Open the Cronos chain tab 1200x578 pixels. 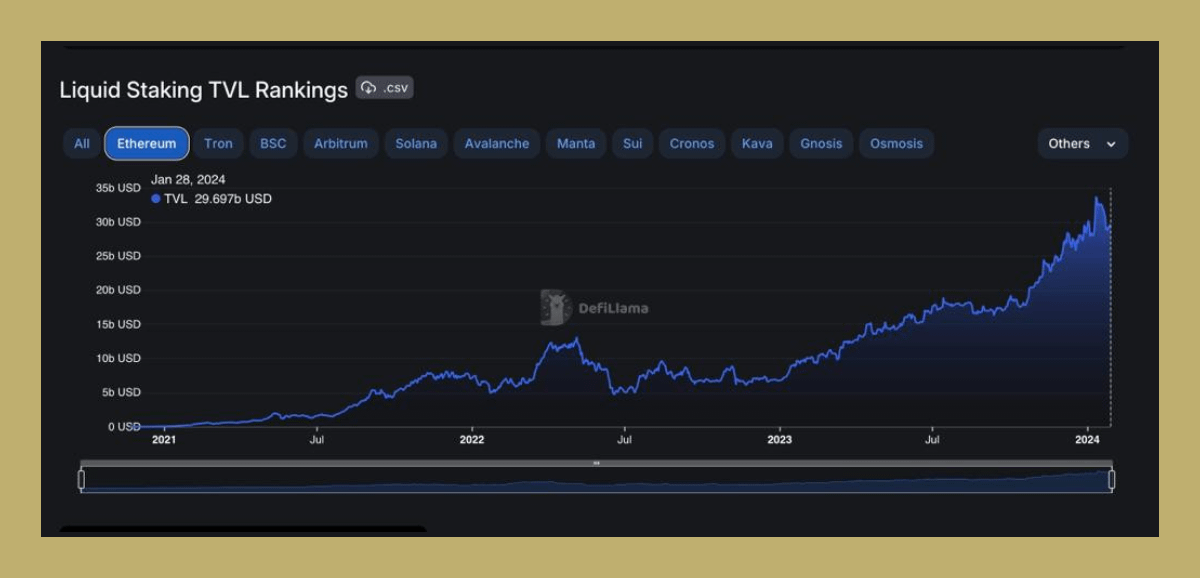point(692,144)
